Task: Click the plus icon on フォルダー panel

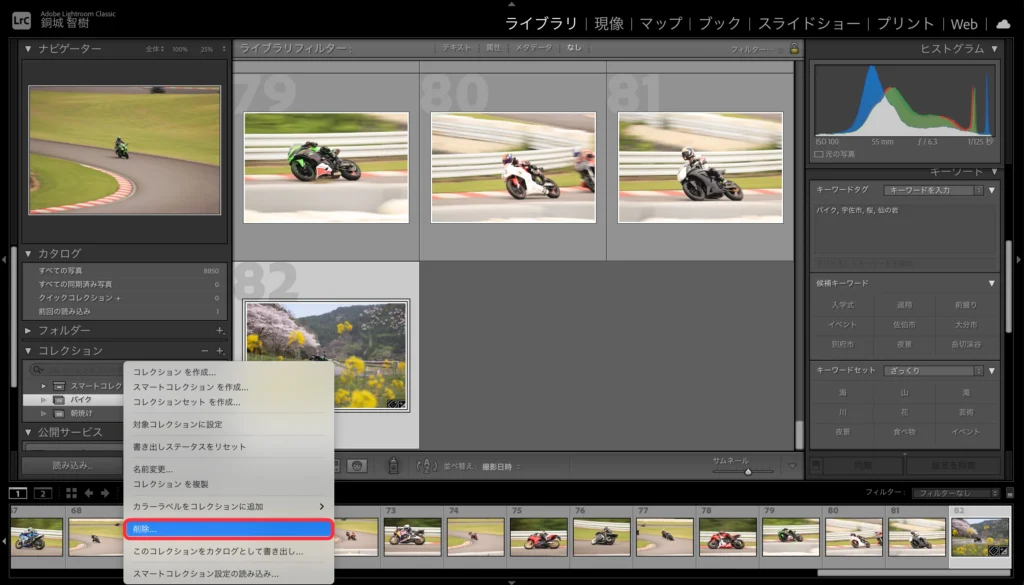Action: point(220,331)
